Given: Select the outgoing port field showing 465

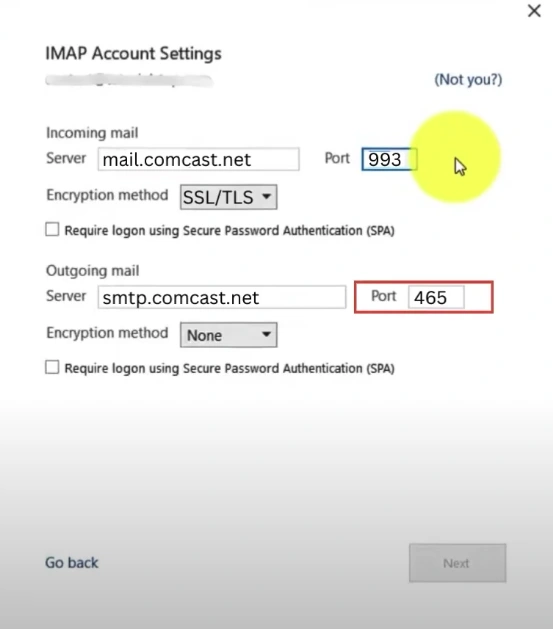Looking at the screenshot, I should pyautogui.click(x=436, y=297).
